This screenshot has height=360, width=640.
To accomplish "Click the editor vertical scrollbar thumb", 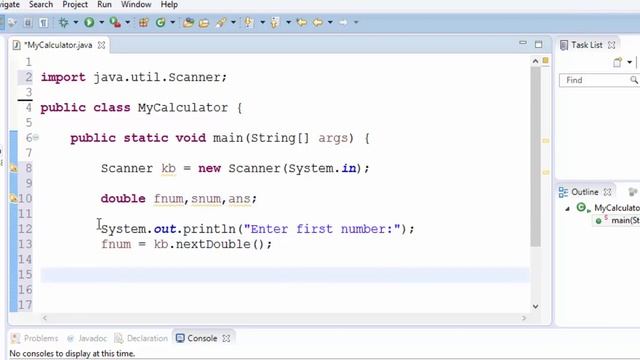I will (536, 157).
